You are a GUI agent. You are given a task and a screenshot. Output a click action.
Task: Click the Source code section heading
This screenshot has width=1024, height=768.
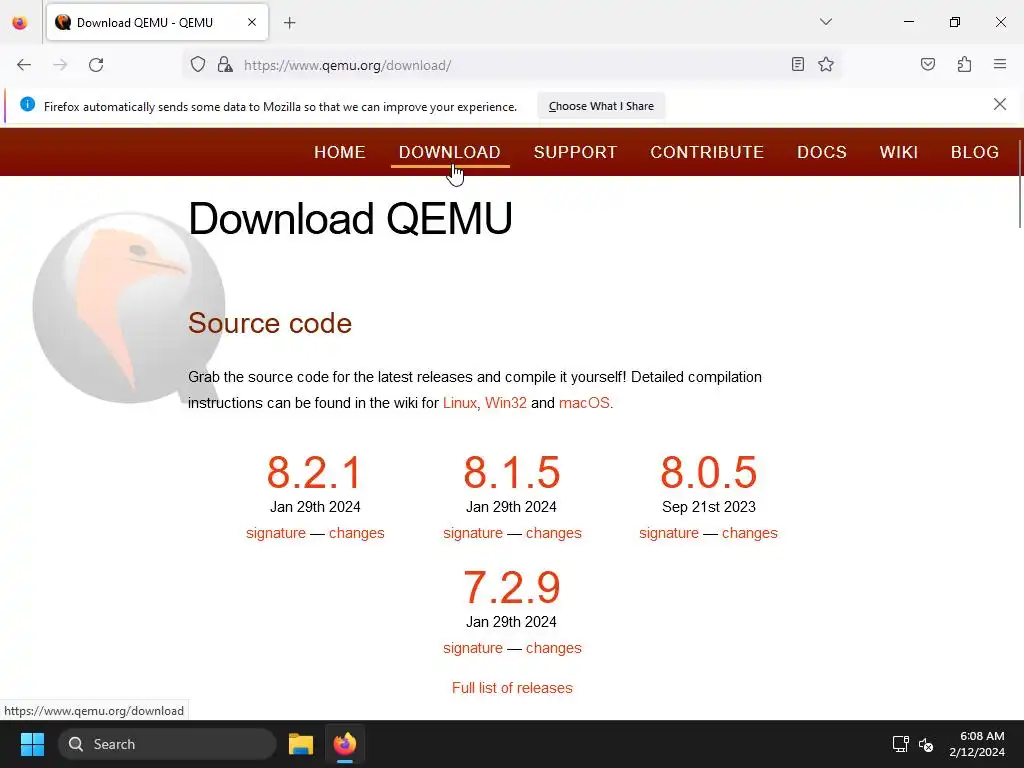pyautogui.click(x=270, y=323)
